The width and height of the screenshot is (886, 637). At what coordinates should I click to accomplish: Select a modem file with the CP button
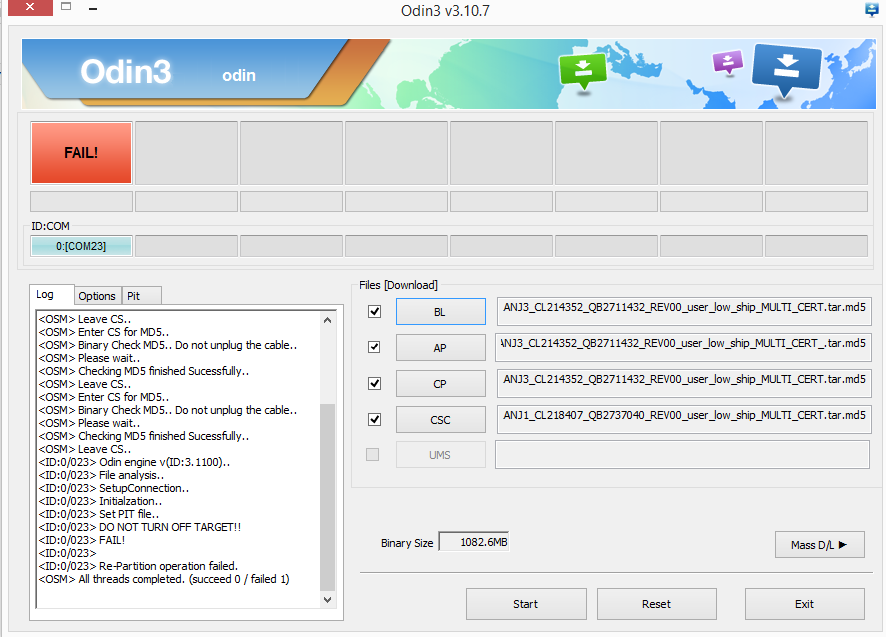(x=440, y=384)
